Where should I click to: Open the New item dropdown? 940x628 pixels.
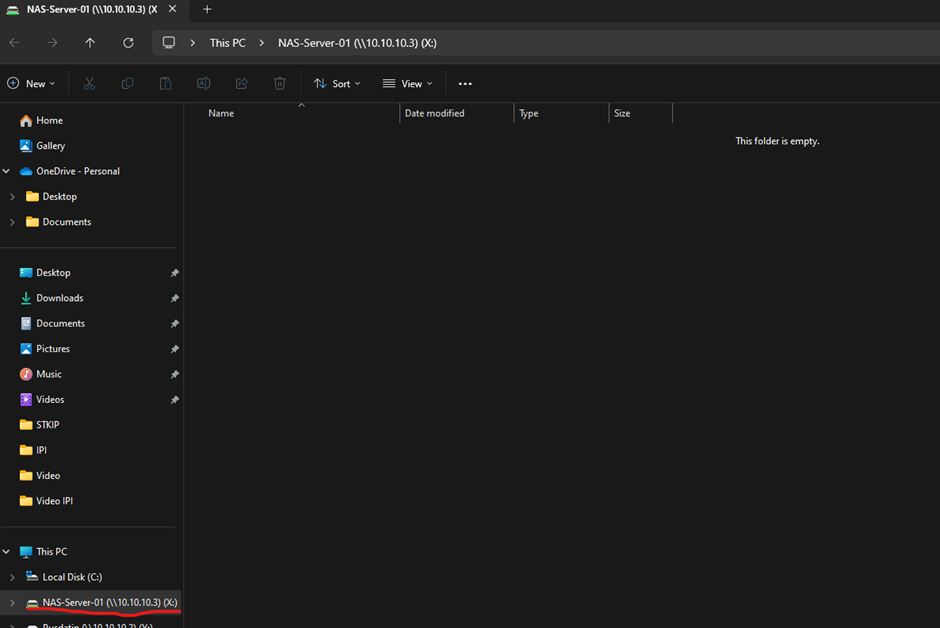tap(32, 84)
